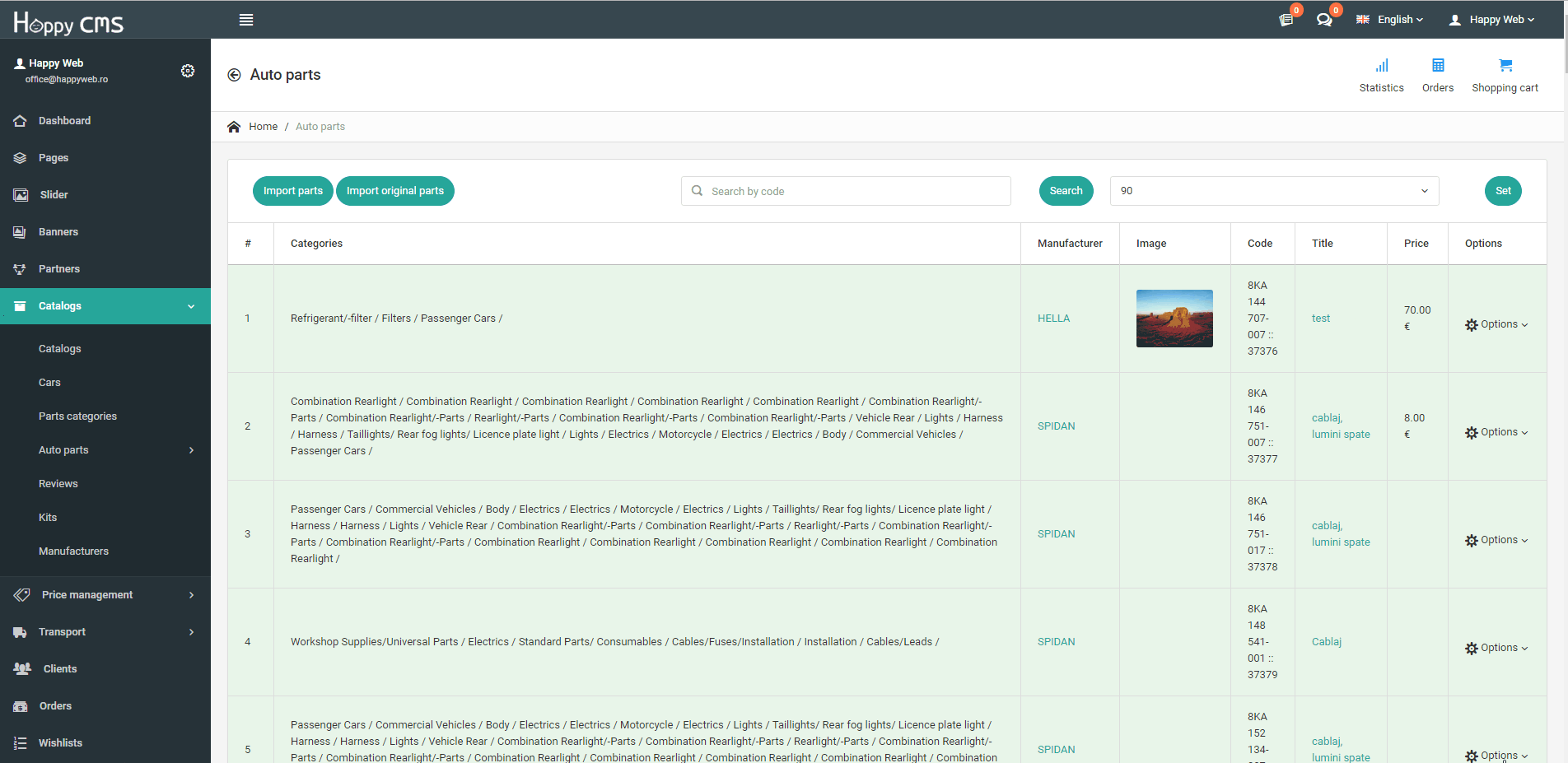The image size is (1568, 763).
Task: Click the Manufacturer column header
Action: [x=1070, y=244]
